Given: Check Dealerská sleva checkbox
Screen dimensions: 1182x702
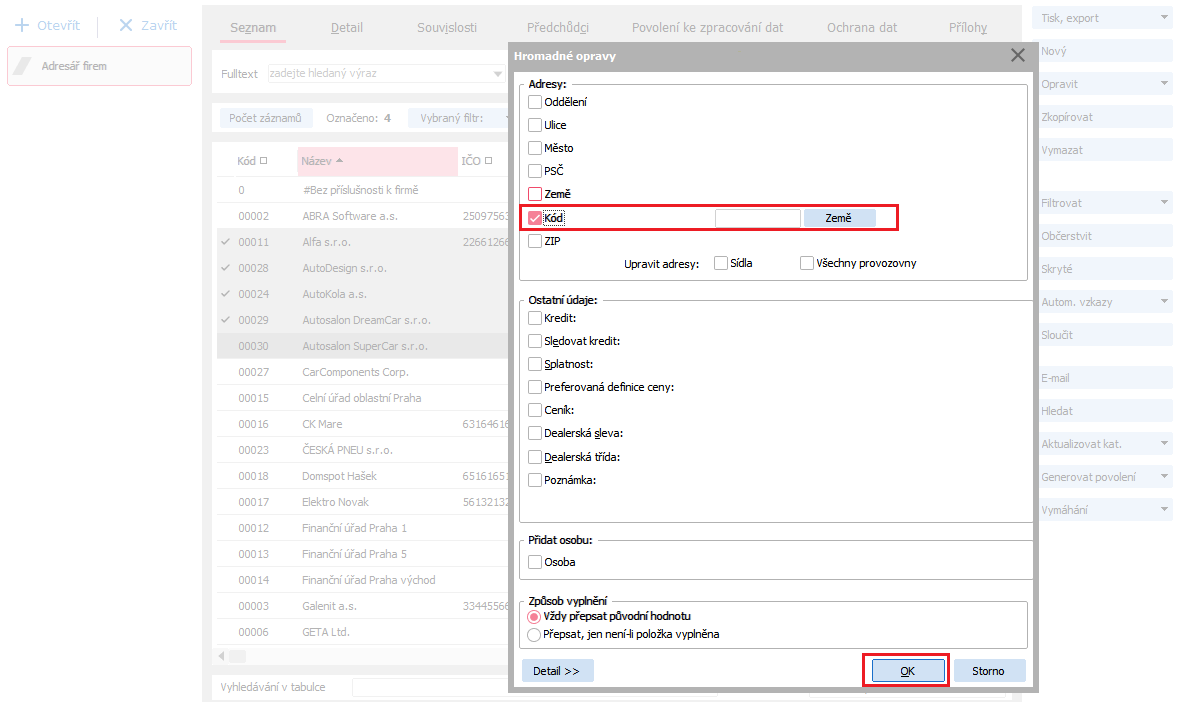Looking at the screenshot, I should 534,434.
